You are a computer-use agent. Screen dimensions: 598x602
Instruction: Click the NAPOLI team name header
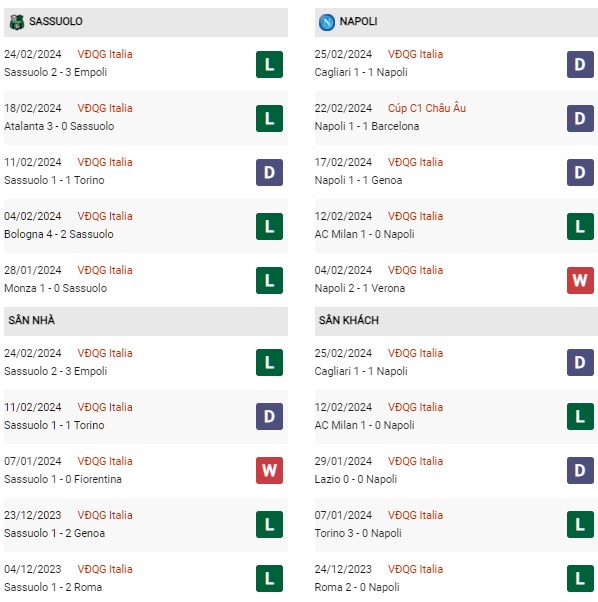[358, 21]
